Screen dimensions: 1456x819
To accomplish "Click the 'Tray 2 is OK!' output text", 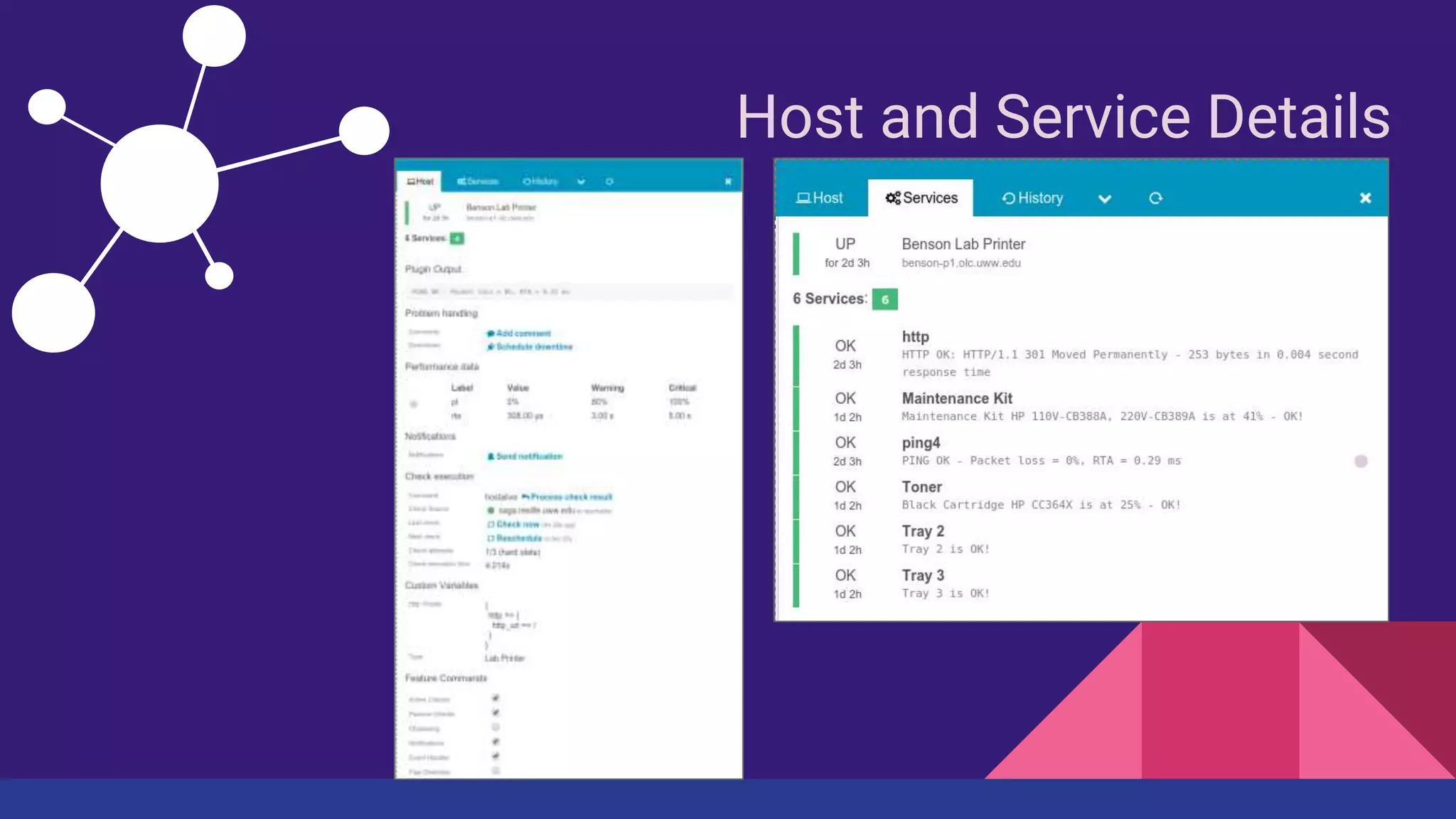I will 946,549.
